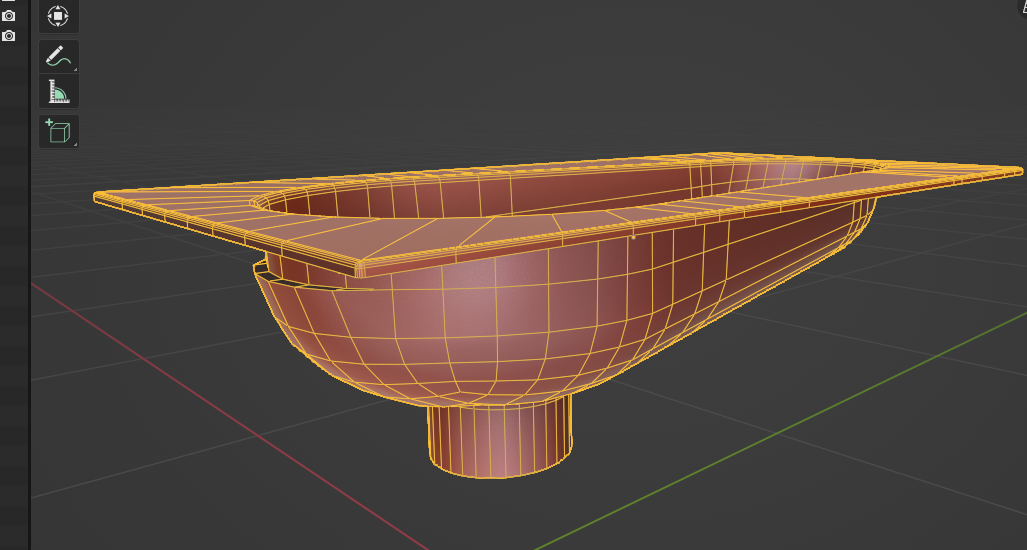Activate the Annotate pencil tool
The width and height of the screenshot is (1027, 550).
(59, 56)
